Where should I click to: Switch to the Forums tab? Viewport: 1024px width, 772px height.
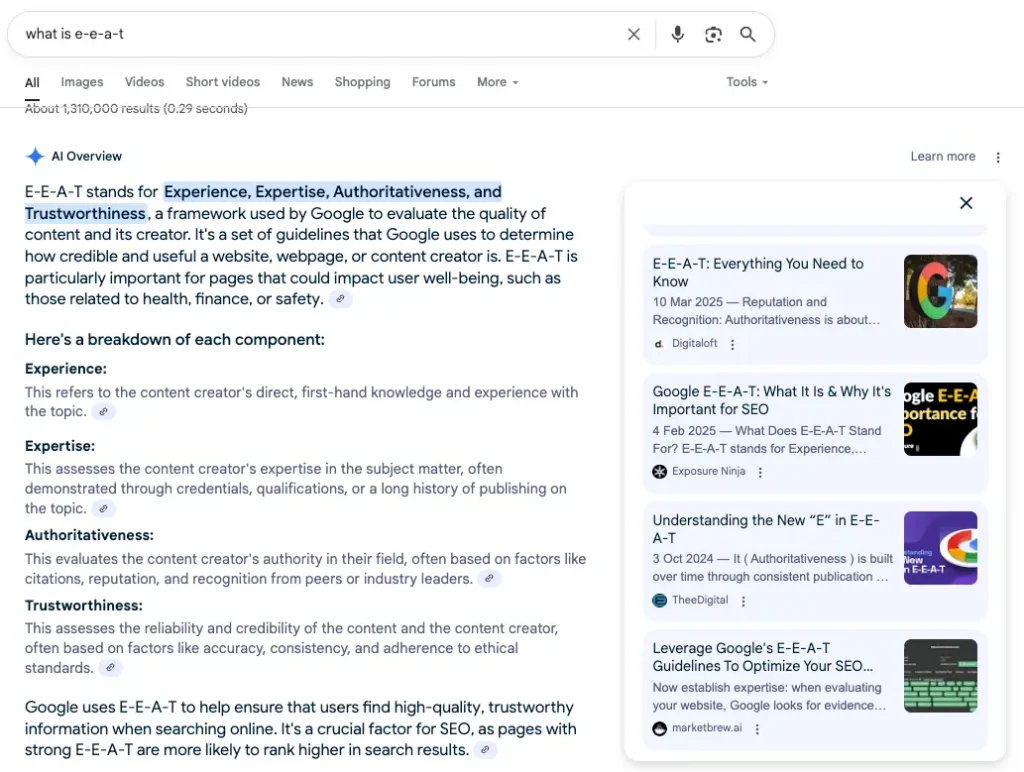point(434,82)
